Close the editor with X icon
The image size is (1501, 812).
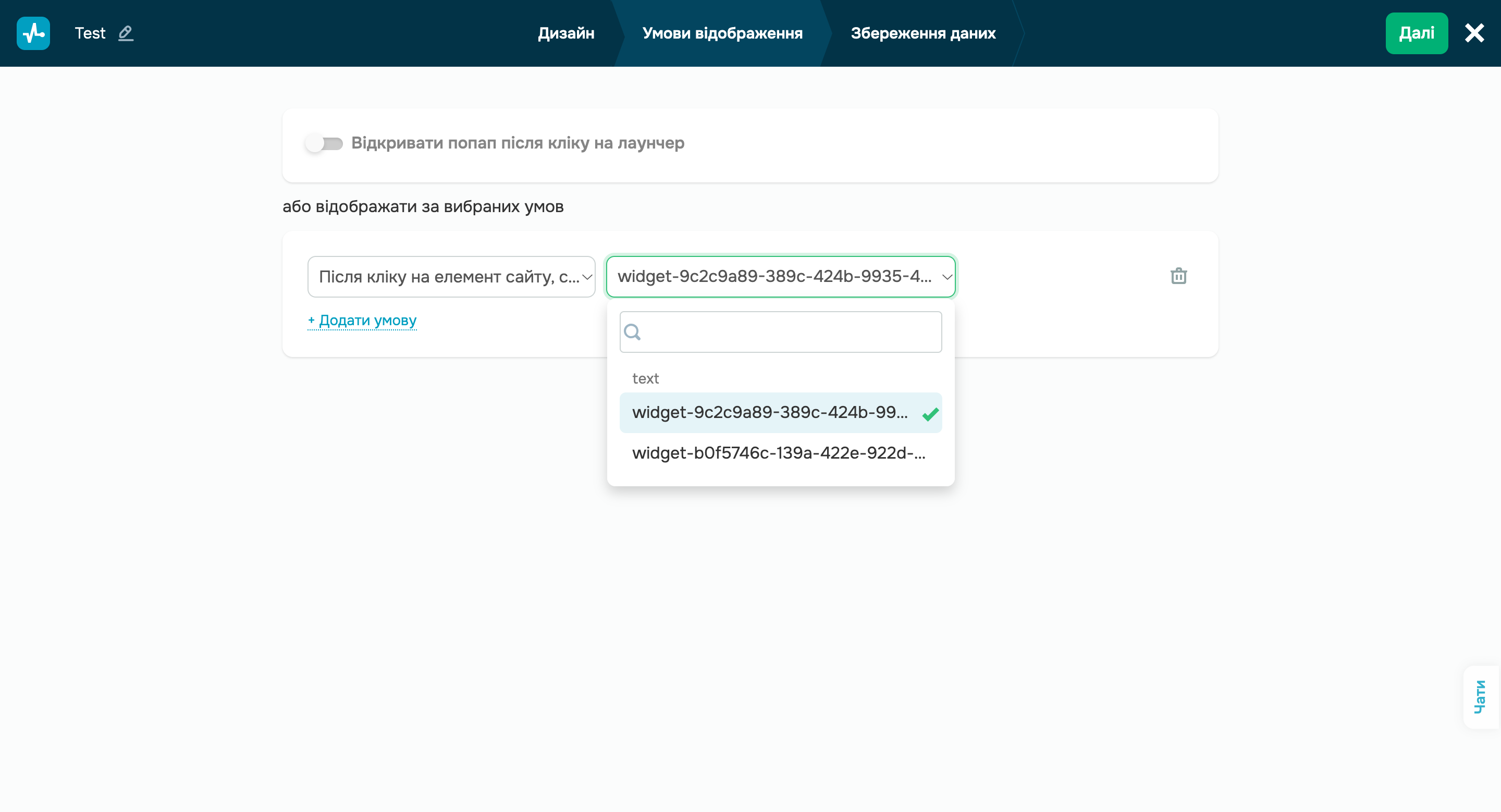coord(1474,33)
